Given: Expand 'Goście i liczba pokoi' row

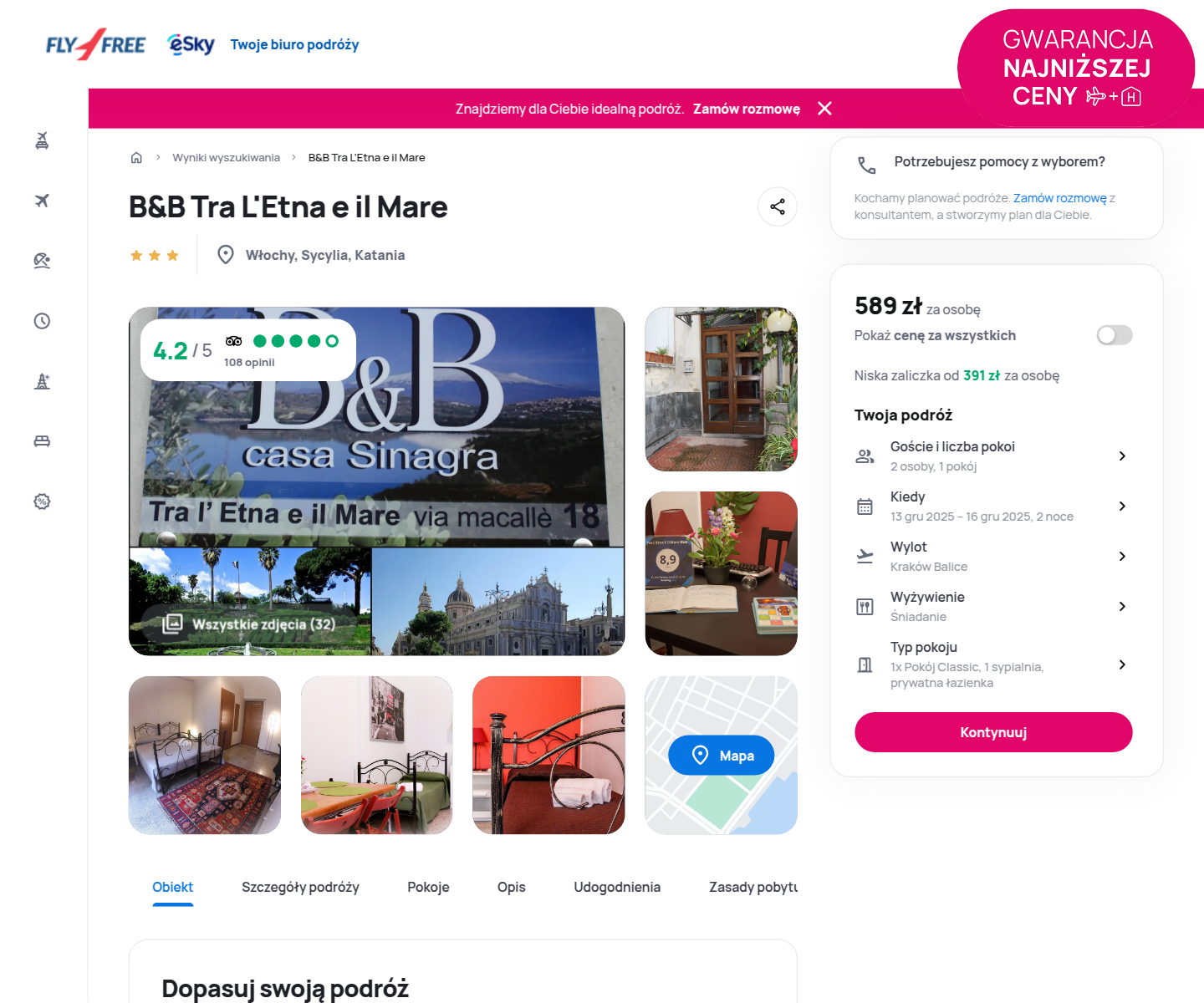Looking at the screenshot, I should tap(992, 456).
